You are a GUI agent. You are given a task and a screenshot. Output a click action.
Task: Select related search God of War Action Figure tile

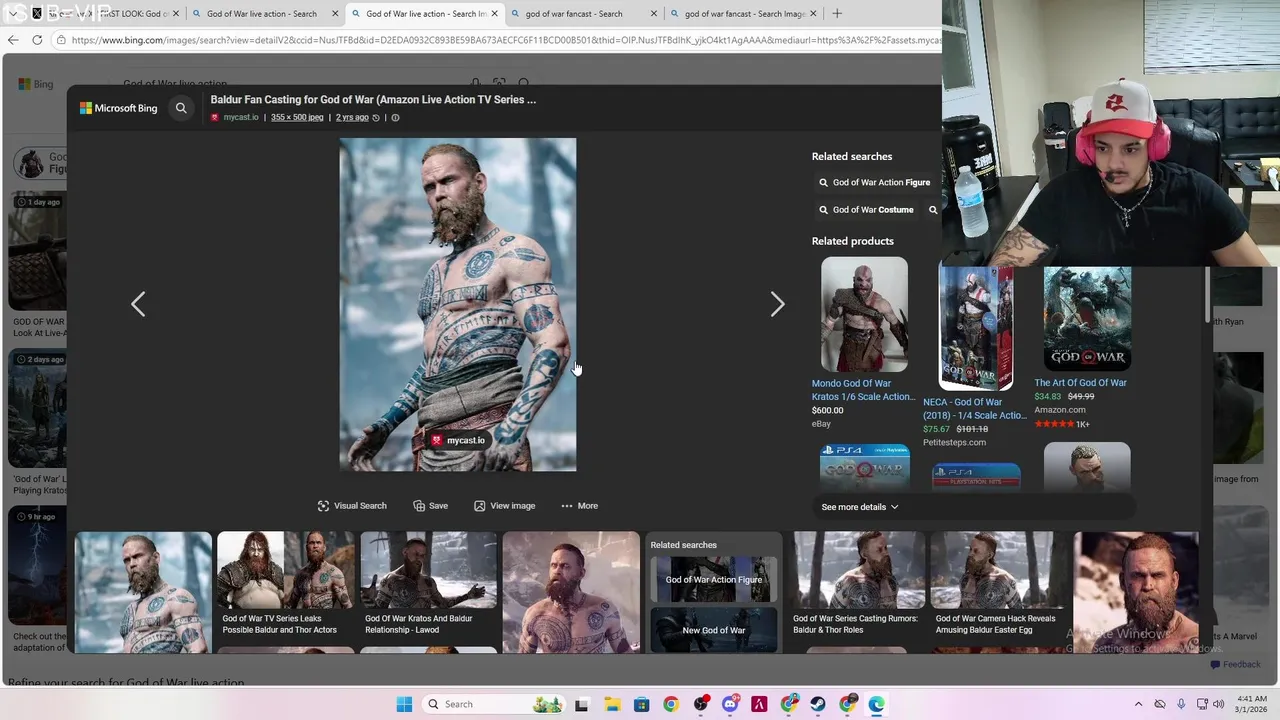pyautogui.click(x=714, y=580)
